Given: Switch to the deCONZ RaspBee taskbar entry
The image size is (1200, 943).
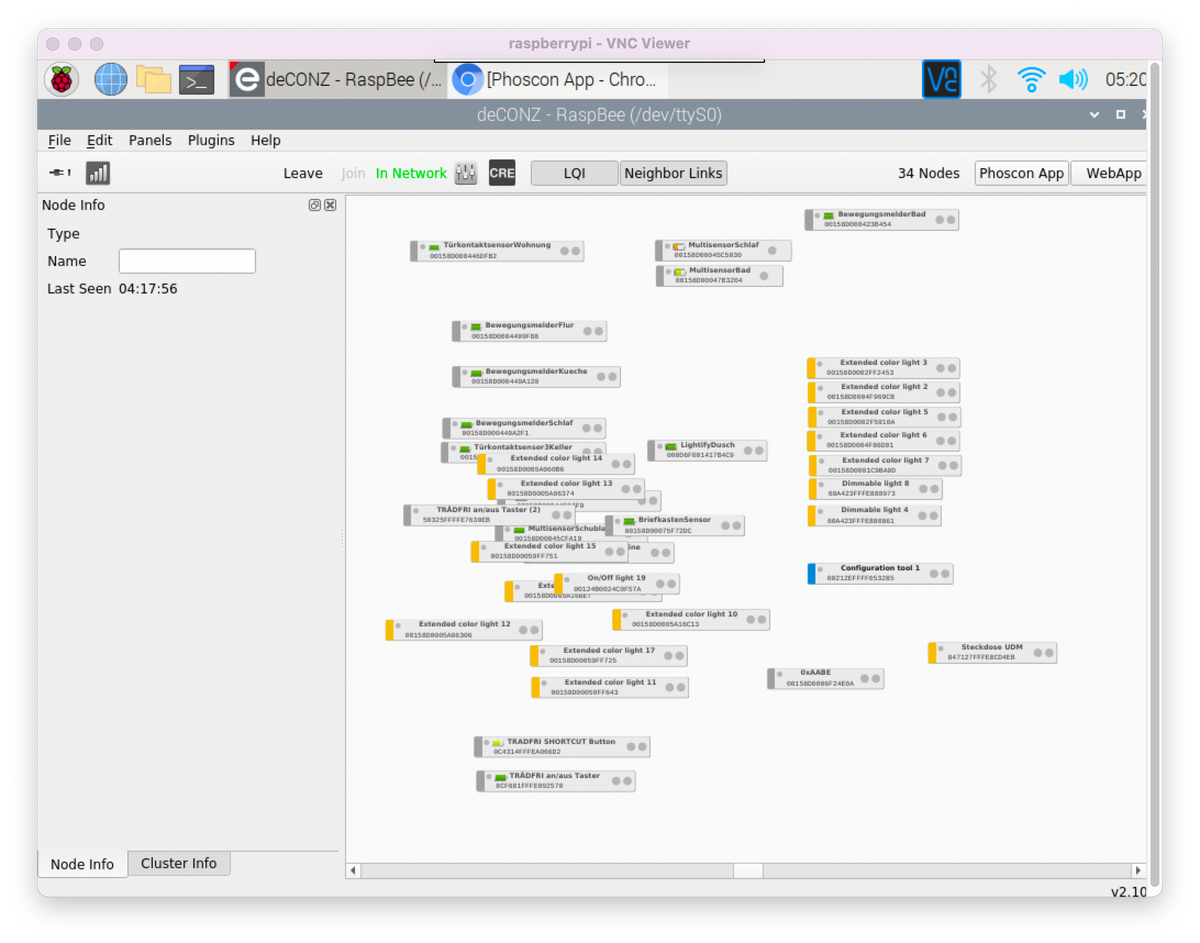Looking at the screenshot, I should point(336,80).
